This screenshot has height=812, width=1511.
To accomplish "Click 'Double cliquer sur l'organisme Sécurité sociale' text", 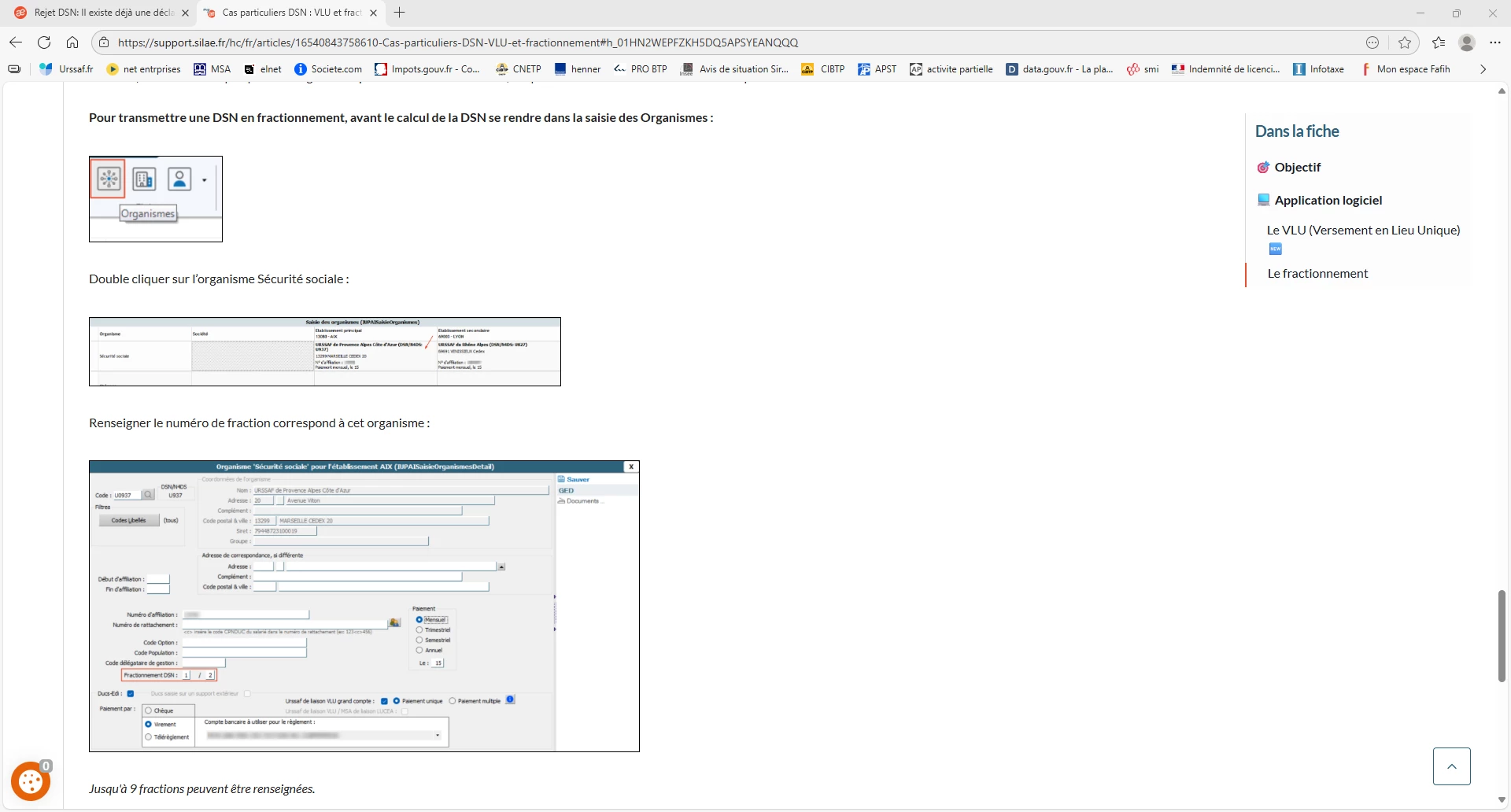I will 219,279.
